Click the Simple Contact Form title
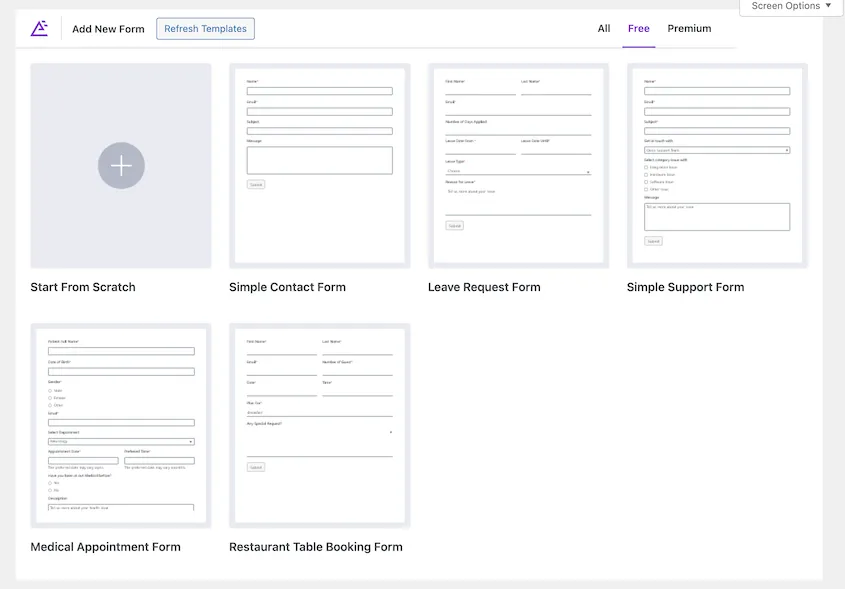The image size is (845, 589). 287,287
